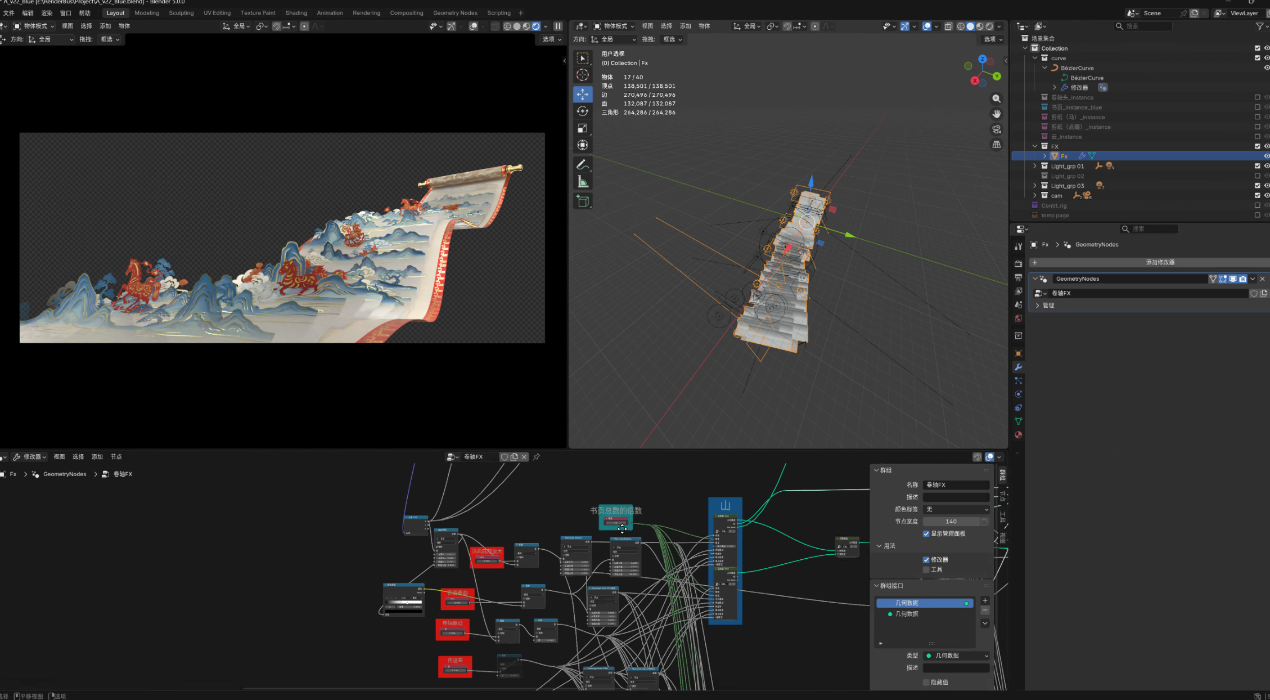Image resolution: width=1270 pixels, height=700 pixels.
Task: Select the Cursor tool in viewport toolbar
Action: tap(582, 76)
